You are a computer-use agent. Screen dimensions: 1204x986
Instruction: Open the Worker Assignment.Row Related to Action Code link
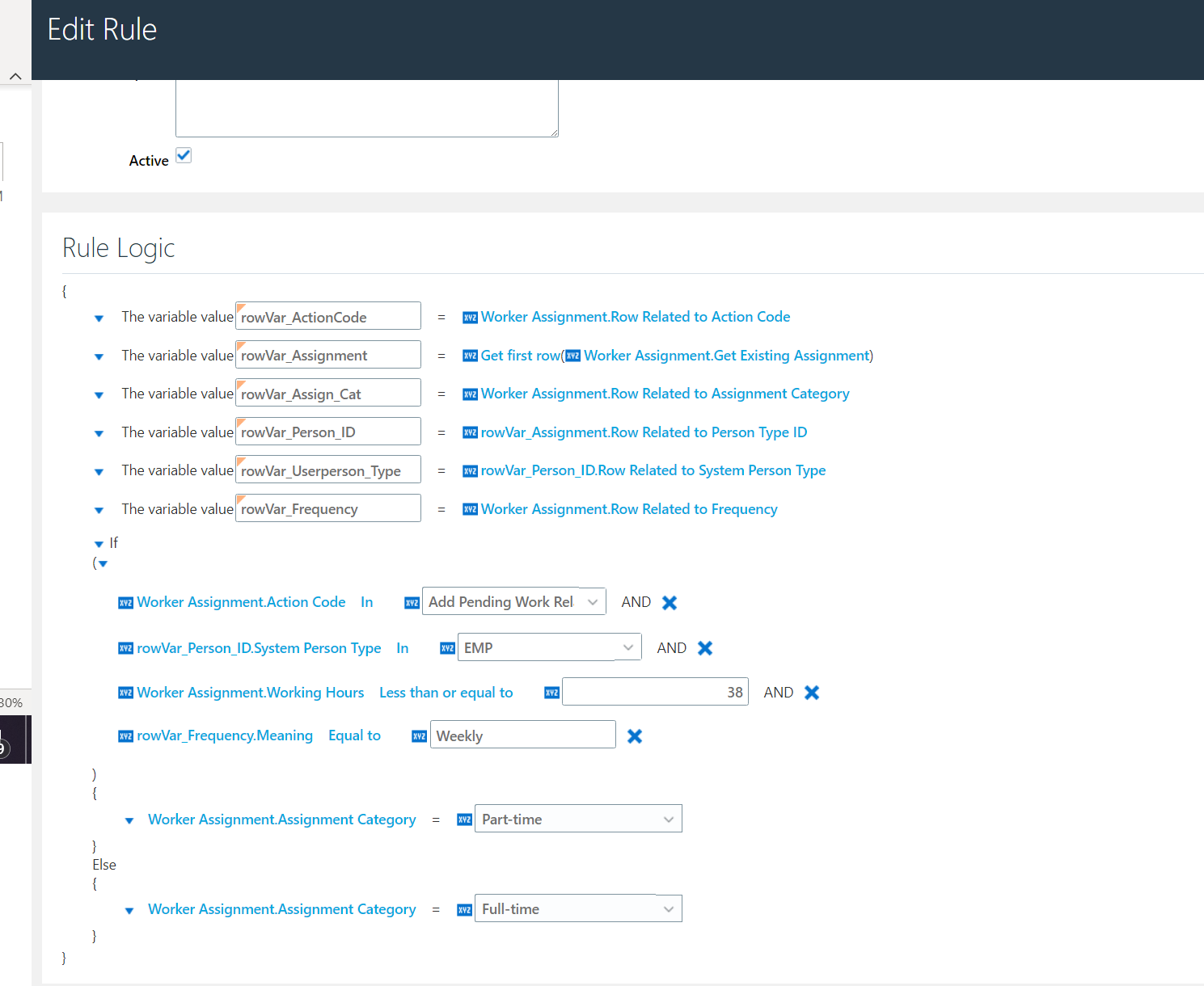click(636, 317)
